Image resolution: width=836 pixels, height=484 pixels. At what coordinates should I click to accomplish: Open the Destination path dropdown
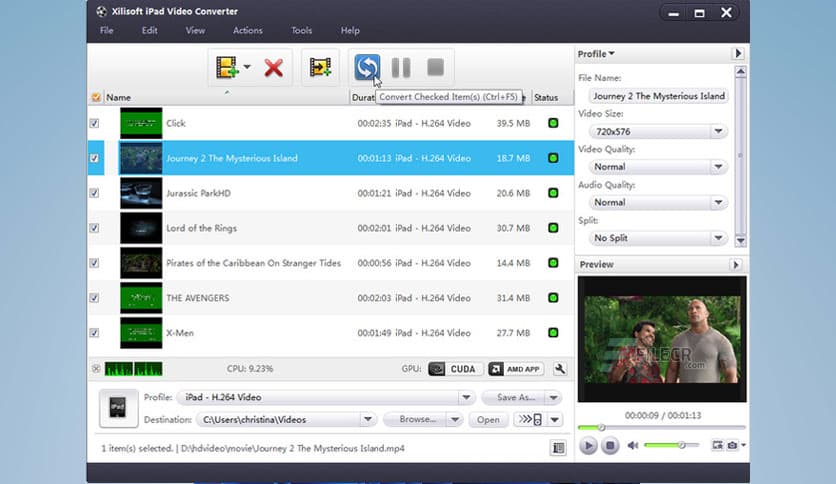click(x=367, y=420)
